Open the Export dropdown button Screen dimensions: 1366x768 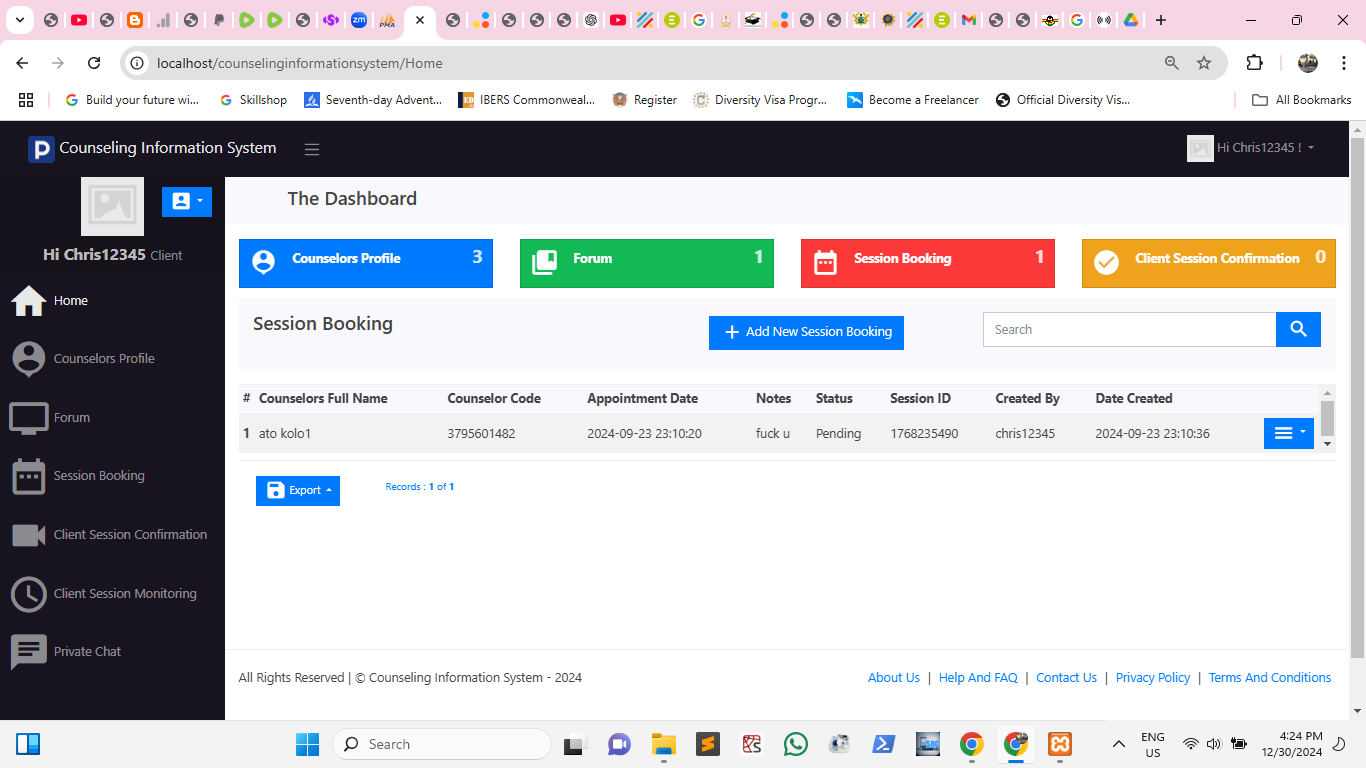click(298, 490)
